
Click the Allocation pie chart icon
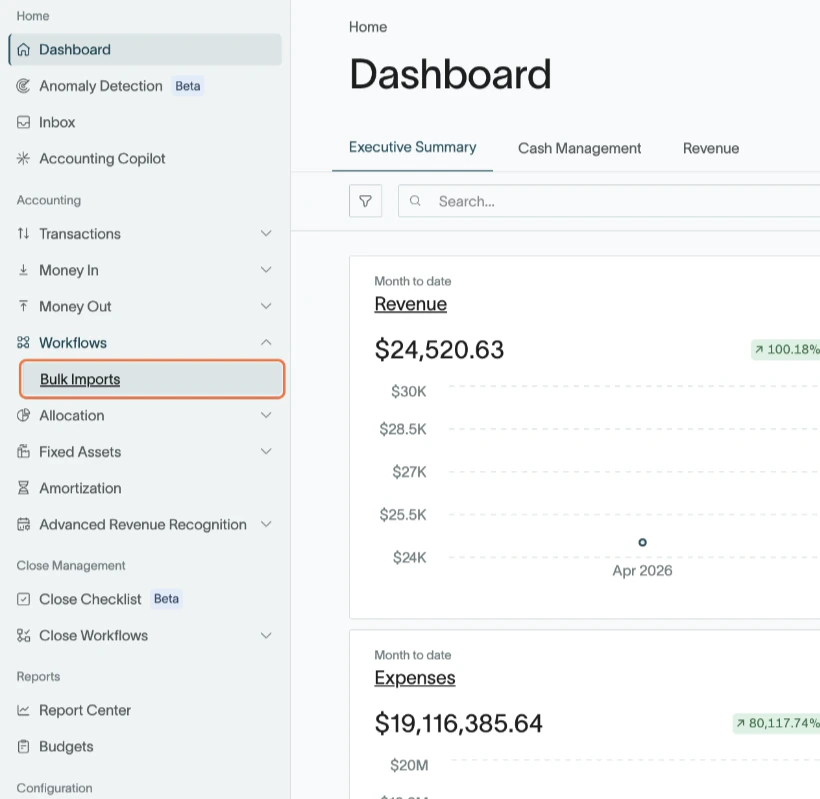pos(24,415)
